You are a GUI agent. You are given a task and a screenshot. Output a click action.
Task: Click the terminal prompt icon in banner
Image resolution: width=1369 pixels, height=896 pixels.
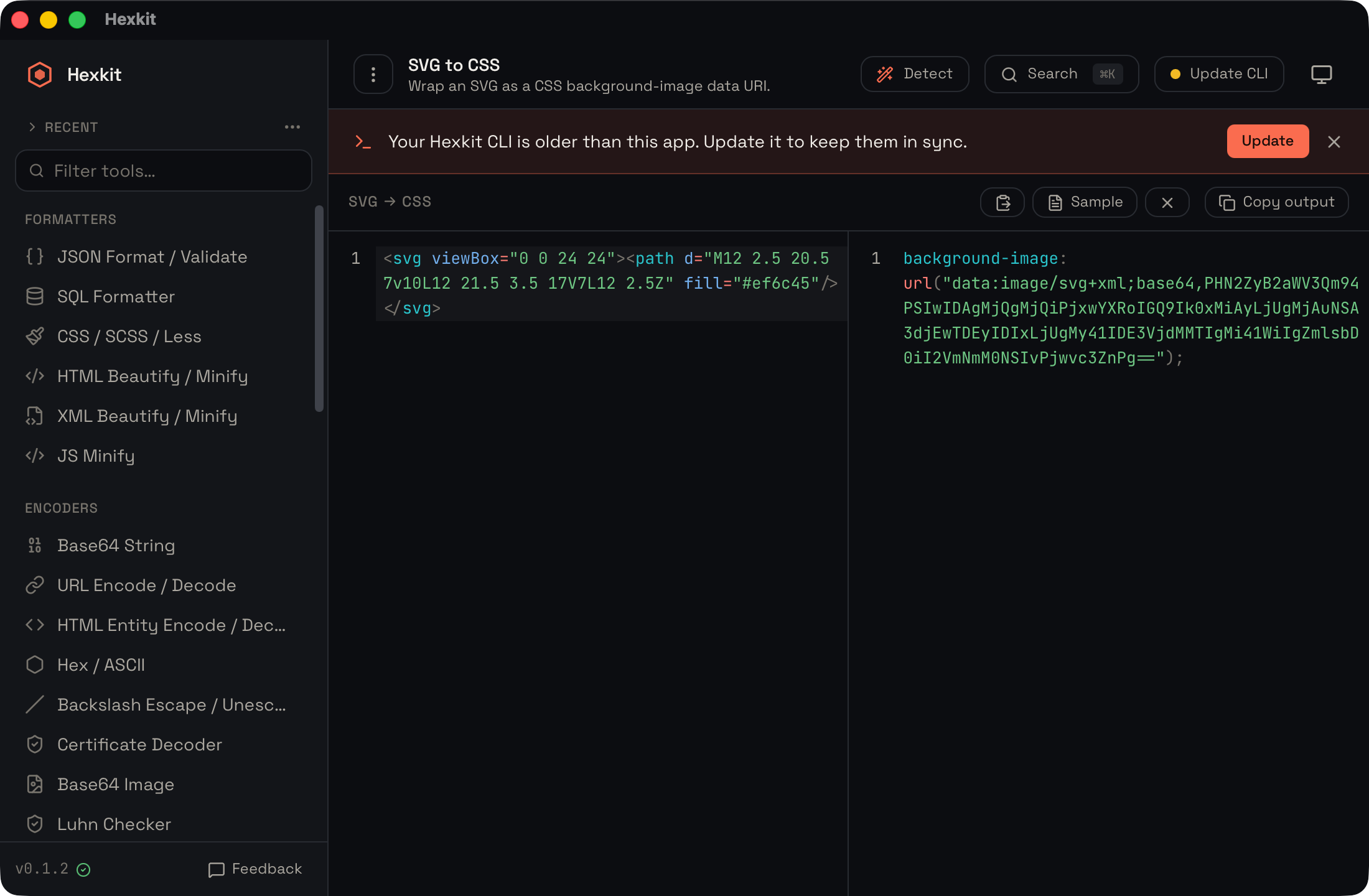click(363, 142)
